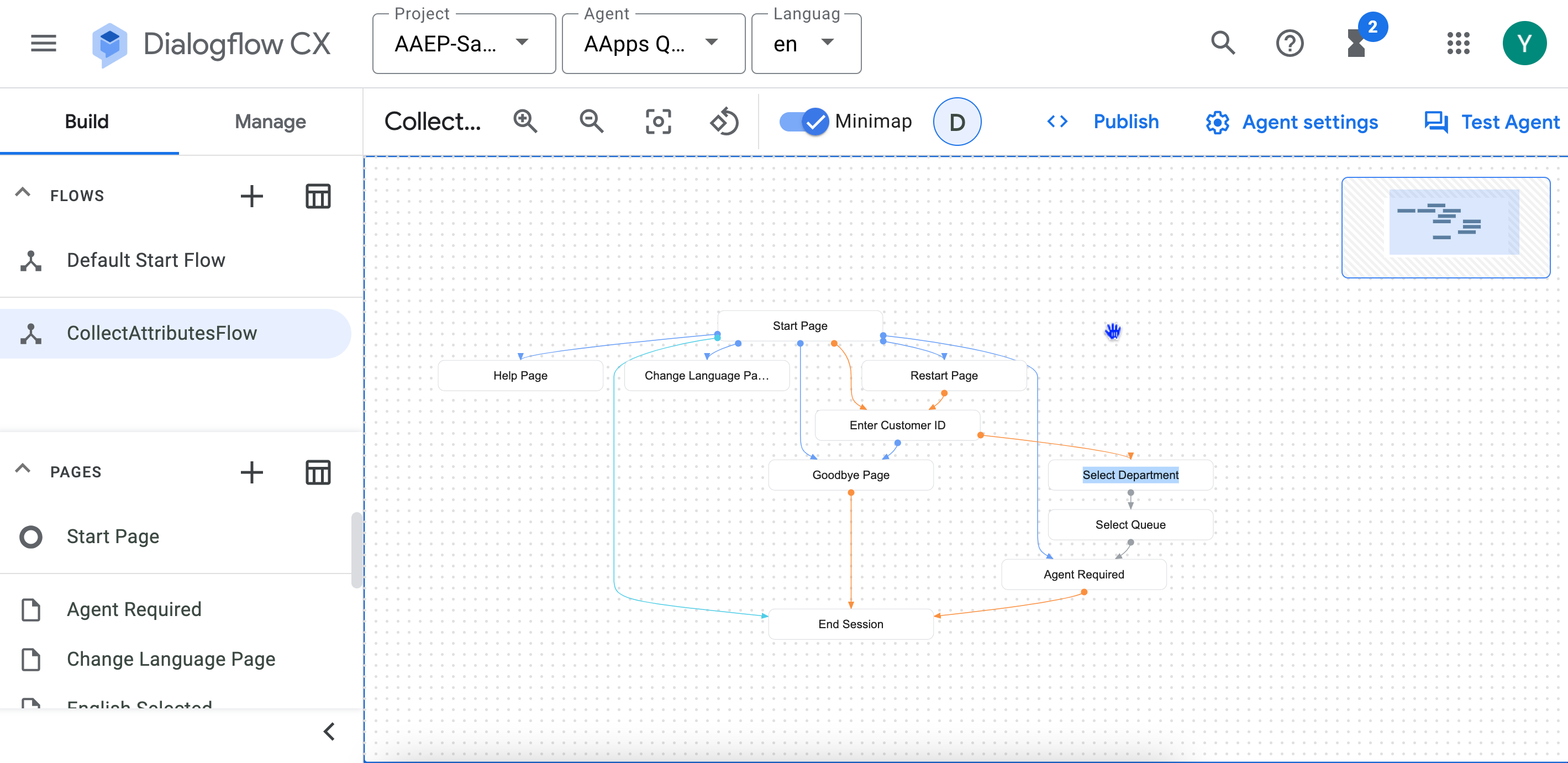Viewport: 1568px width, 763px height.
Task: Click the Change Language Pa... node
Action: (707, 375)
